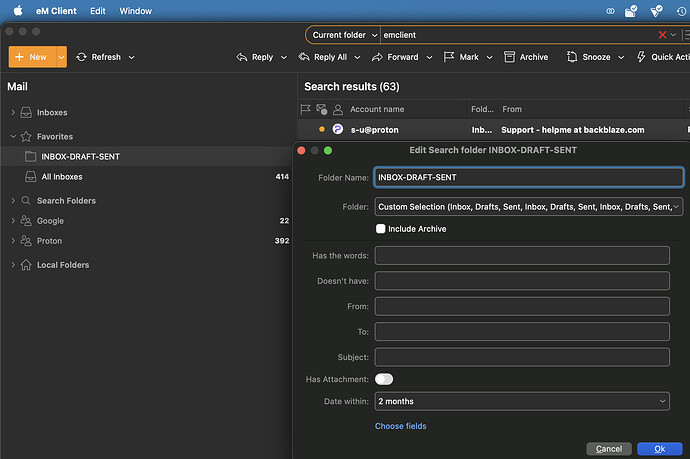690x459 pixels.
Task: Click the flag column header icon
Action: (x=306, y=109)
